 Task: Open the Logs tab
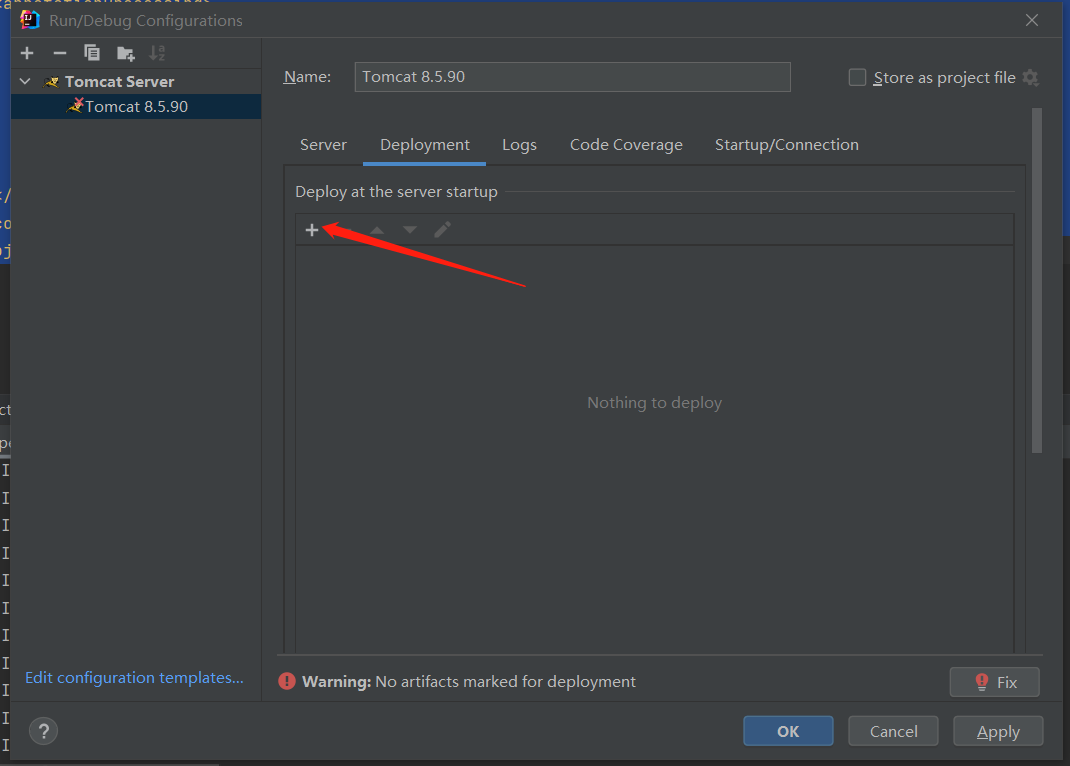click(519, 145)
